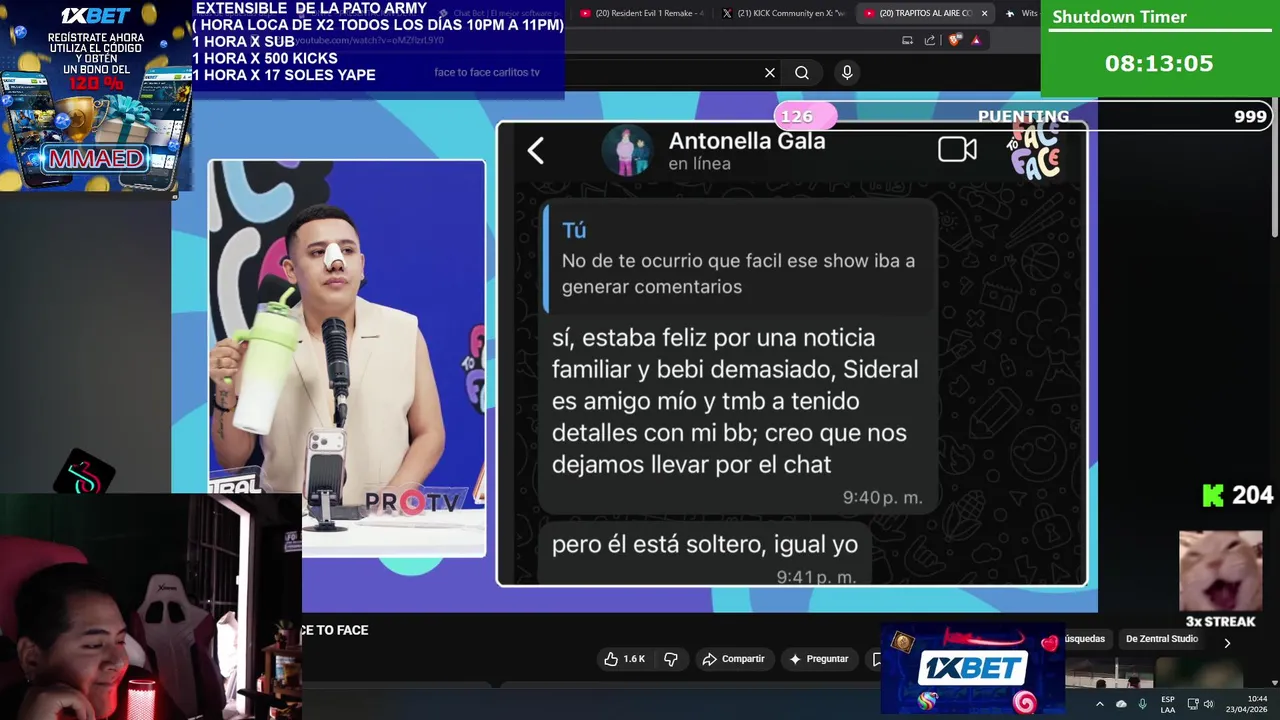Click the YouTube search magnifier button
This screenshot has width=1280, height=720.
coord(802,73)
